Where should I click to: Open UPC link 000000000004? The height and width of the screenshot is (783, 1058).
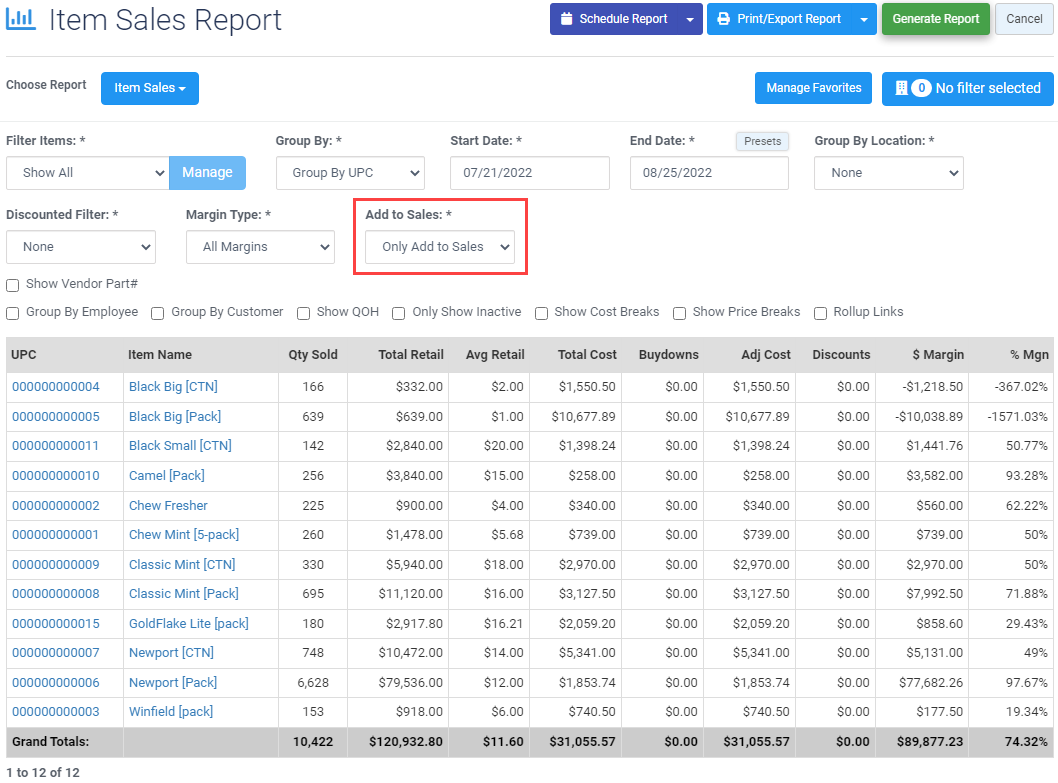[56, 387]
